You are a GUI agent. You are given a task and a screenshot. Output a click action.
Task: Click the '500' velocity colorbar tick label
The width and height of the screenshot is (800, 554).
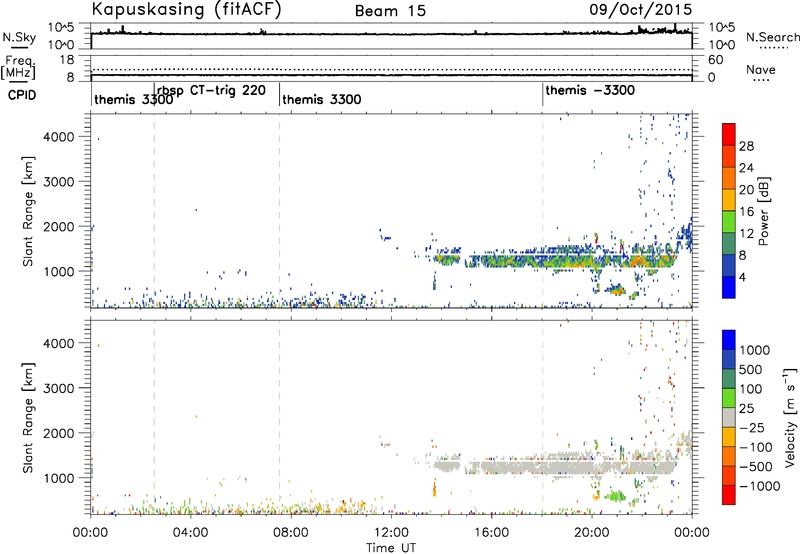click(x=750, y=369)
